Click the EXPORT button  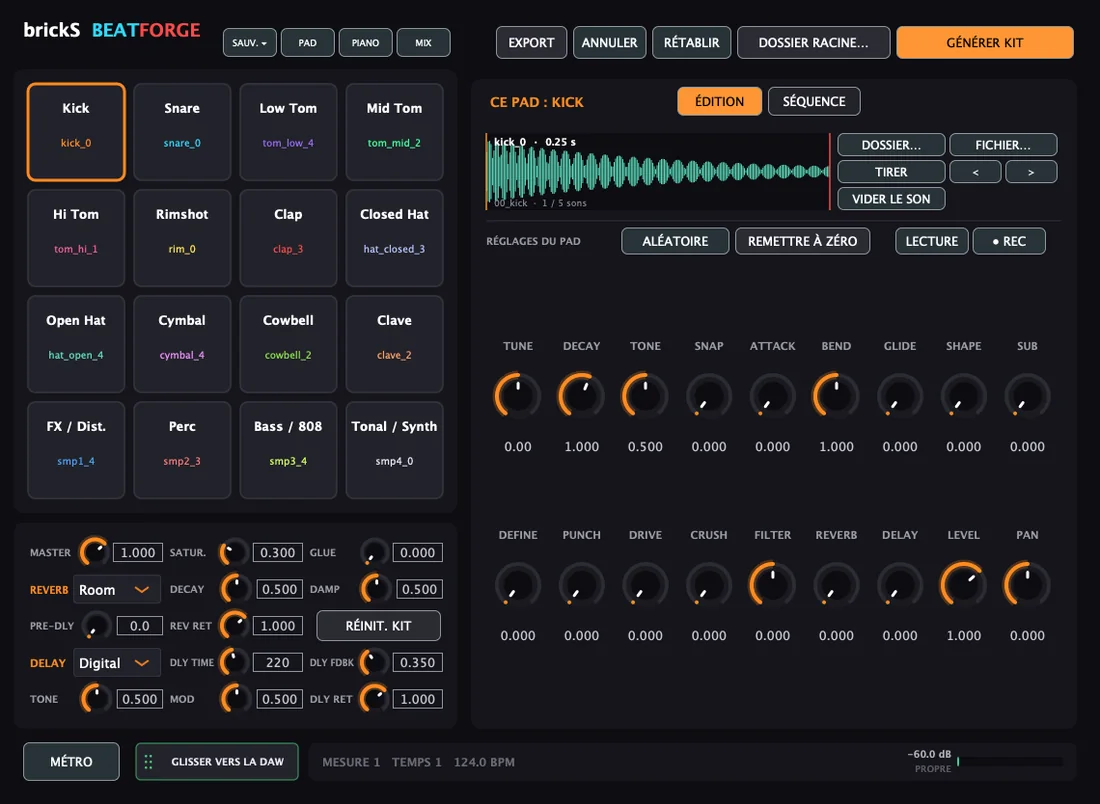tap(531, 43)
